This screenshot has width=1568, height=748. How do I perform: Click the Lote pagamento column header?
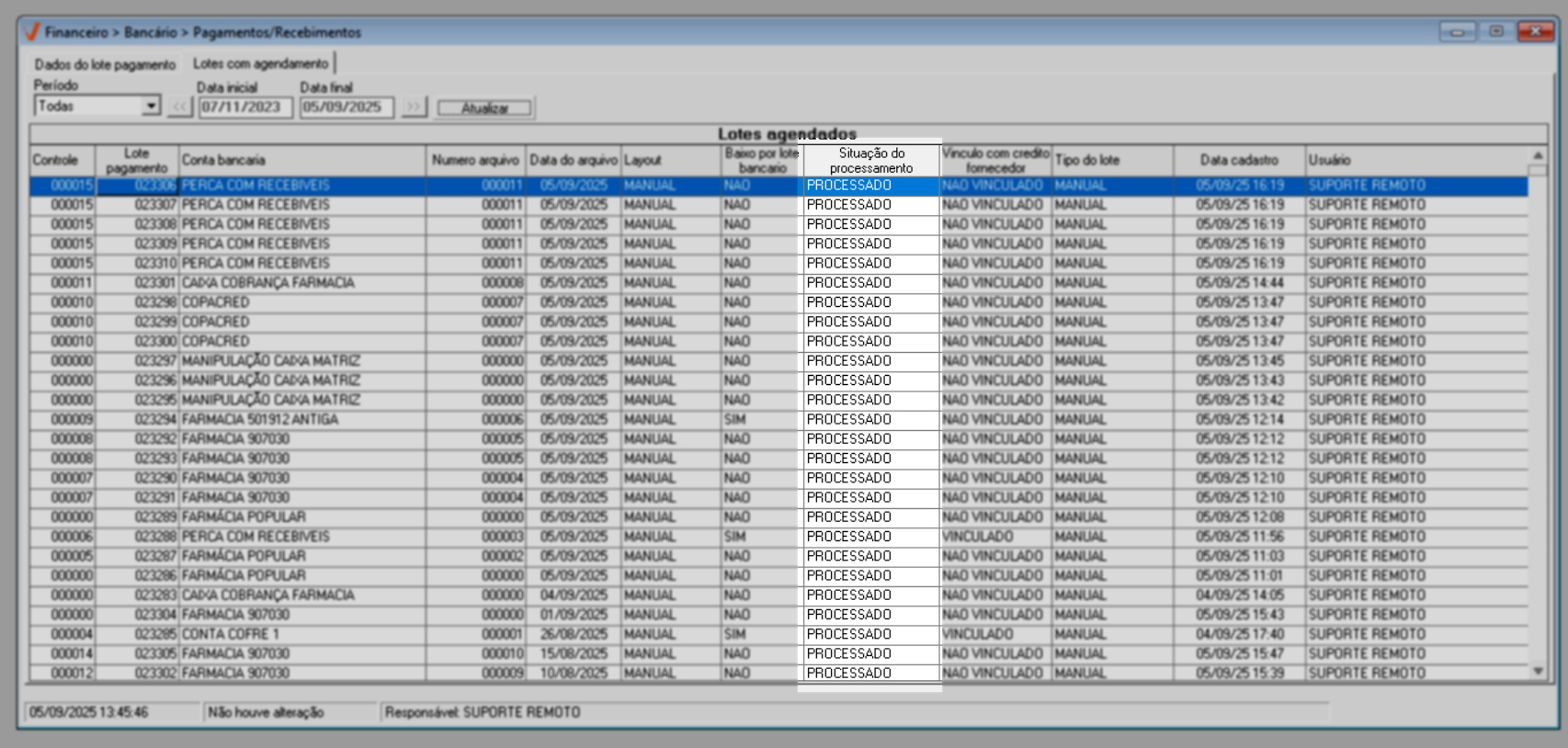(x=137, y=160)
